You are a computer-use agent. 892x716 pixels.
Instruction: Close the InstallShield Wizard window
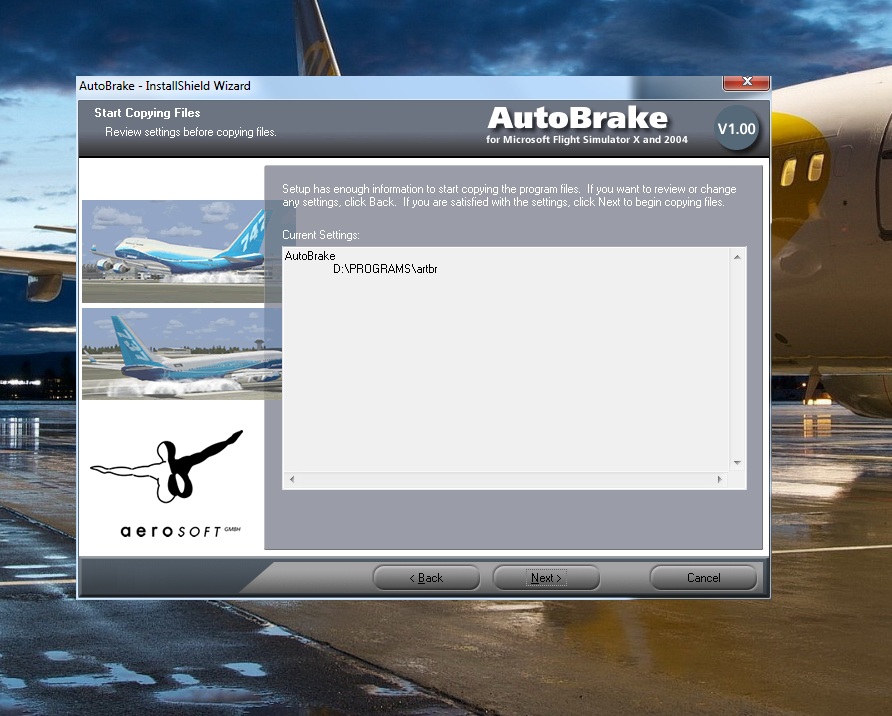[746, 82]
